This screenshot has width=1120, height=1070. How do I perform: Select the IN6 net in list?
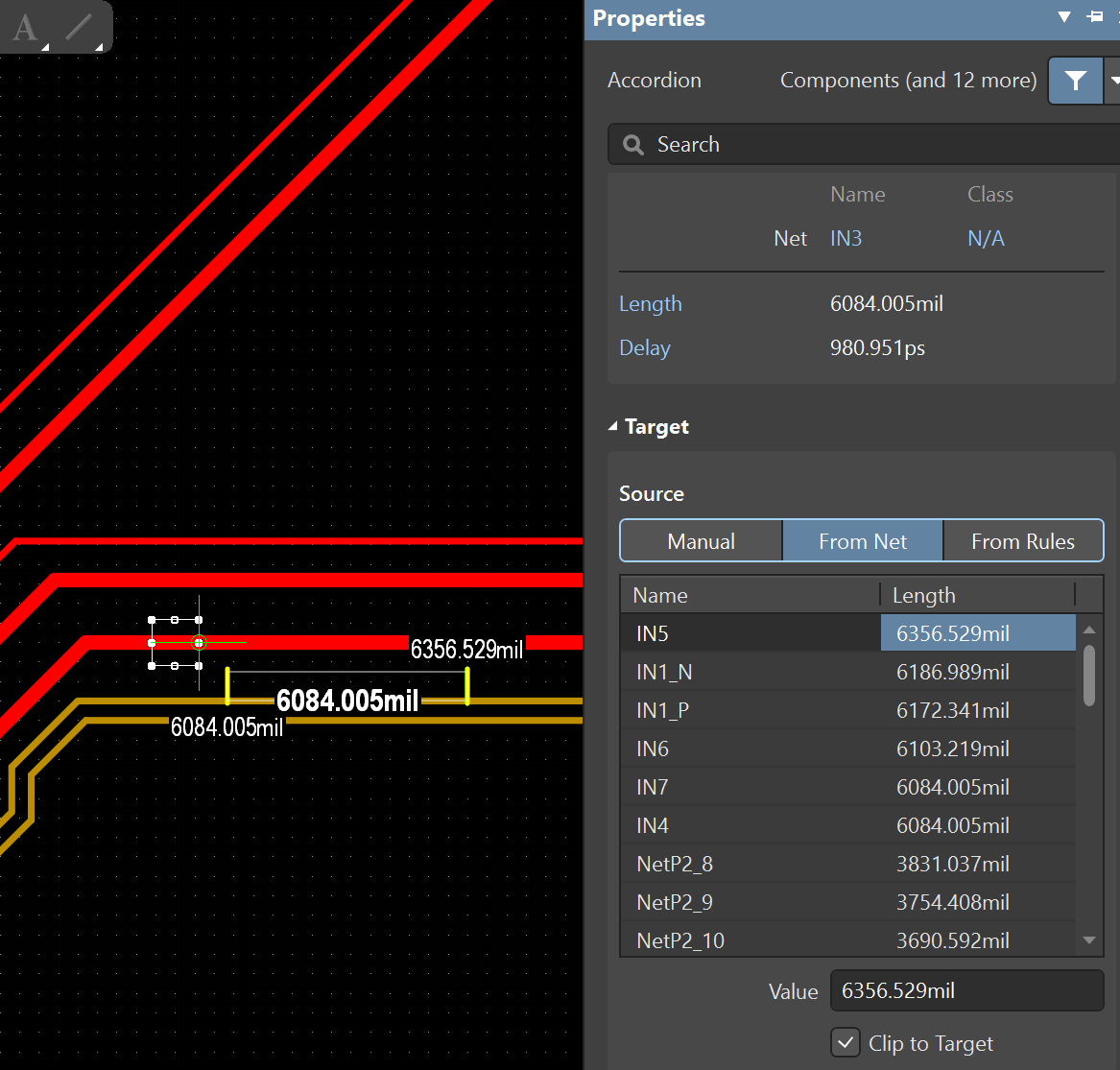tap(653, 749)
